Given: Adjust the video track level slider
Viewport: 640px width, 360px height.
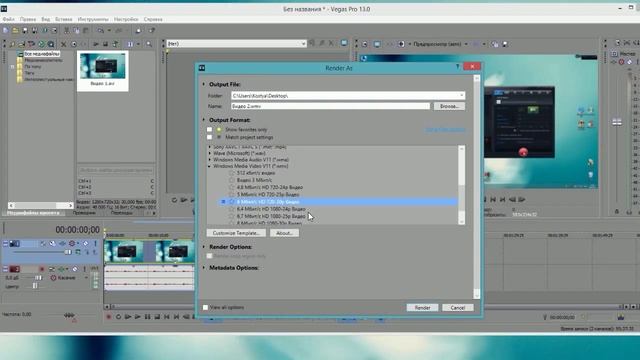Looking at the screenshot, I should 68,252.
